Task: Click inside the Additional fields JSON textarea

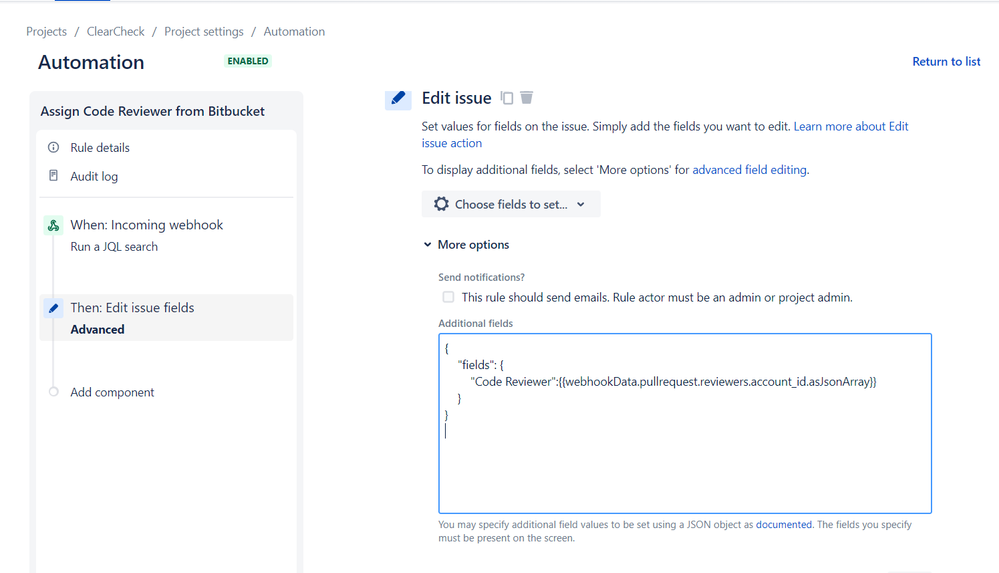Action: pyautogui.click(x=685, y=423)
